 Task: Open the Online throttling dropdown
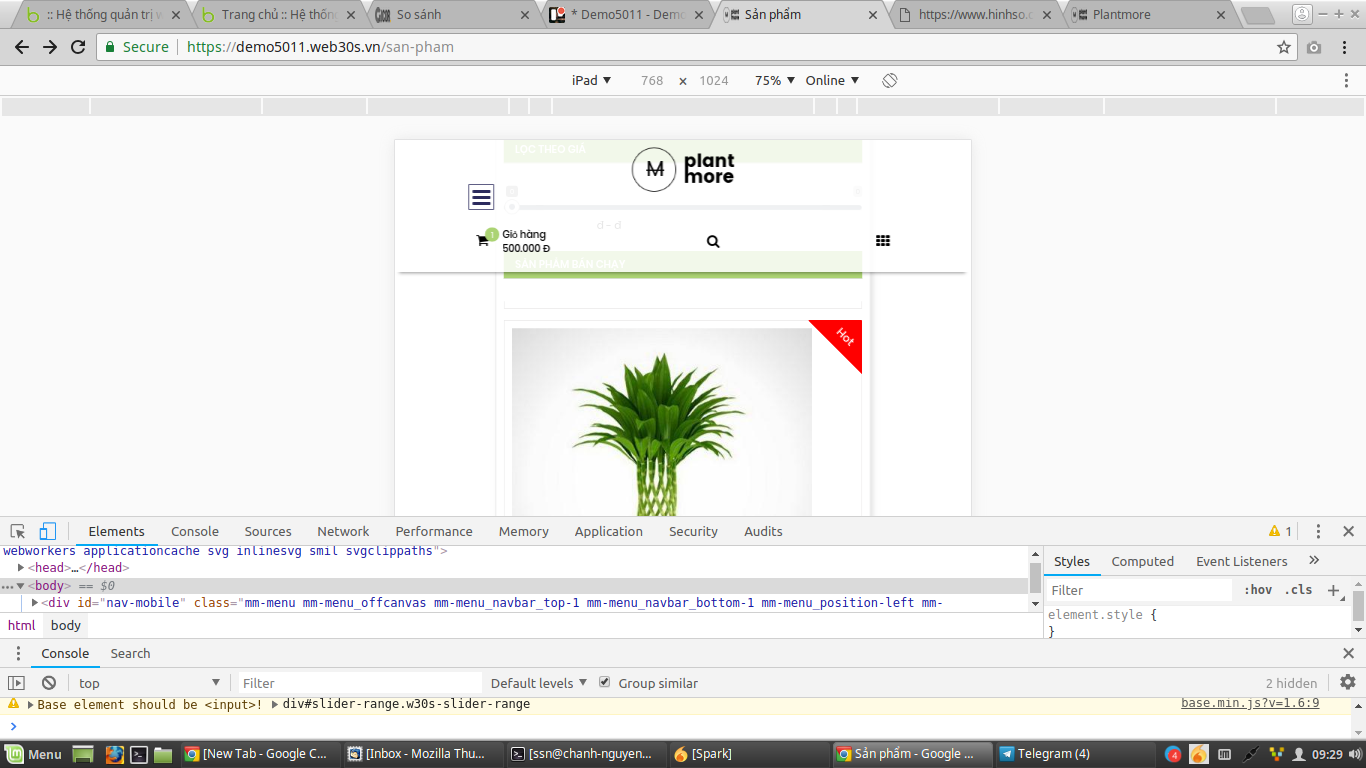832,80
